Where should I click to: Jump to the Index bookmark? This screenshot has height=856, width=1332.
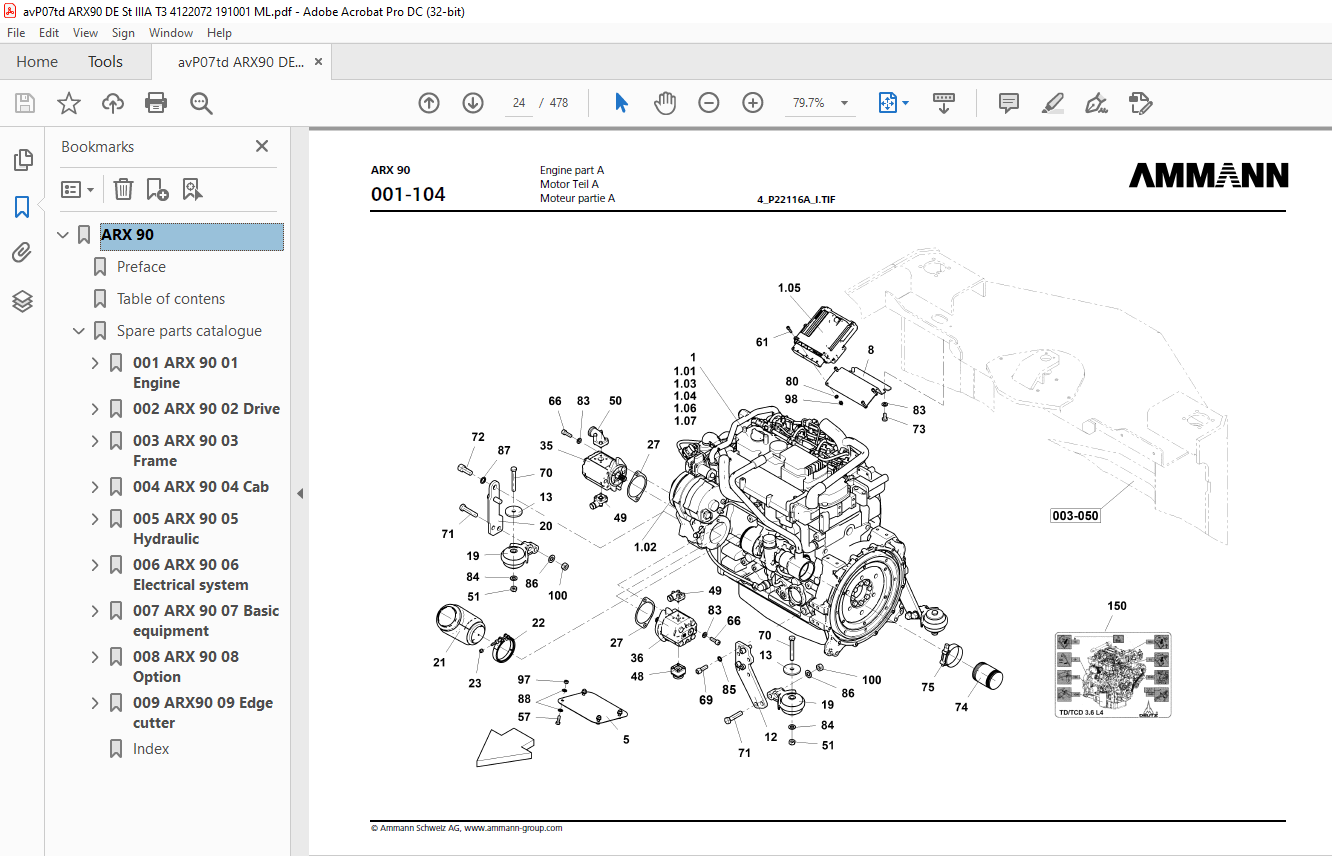151,749
